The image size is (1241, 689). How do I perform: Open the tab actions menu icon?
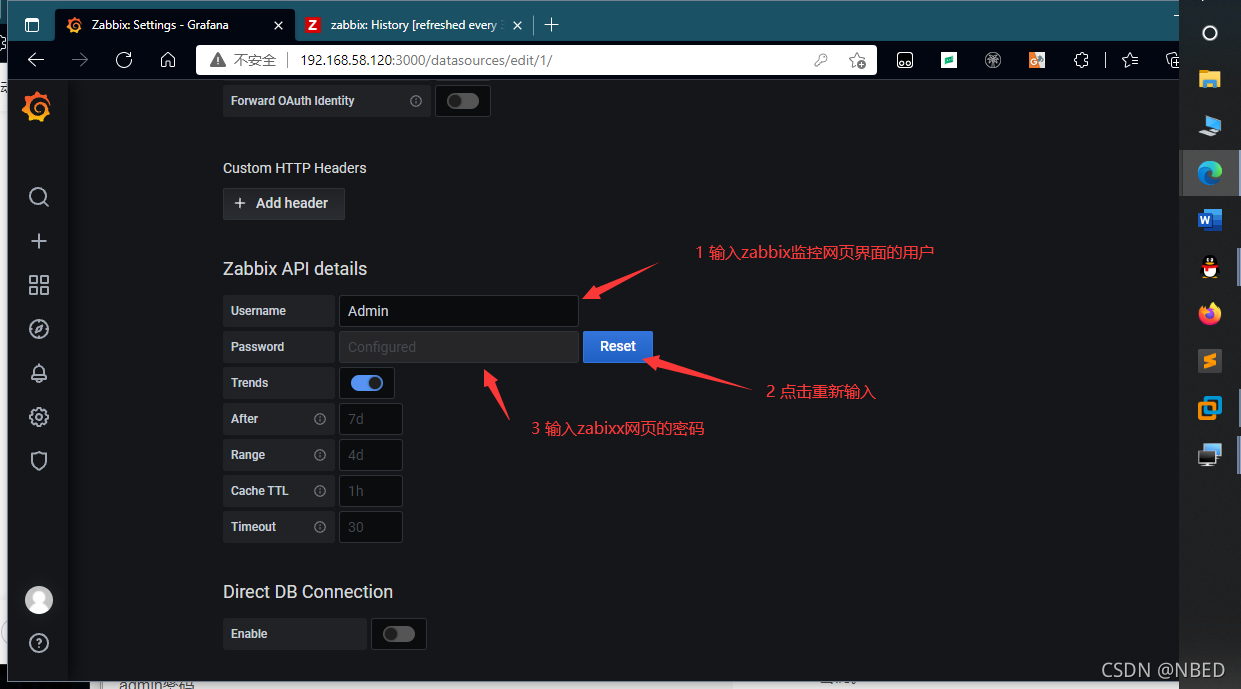pyautogui.click(x=32, y=25)
